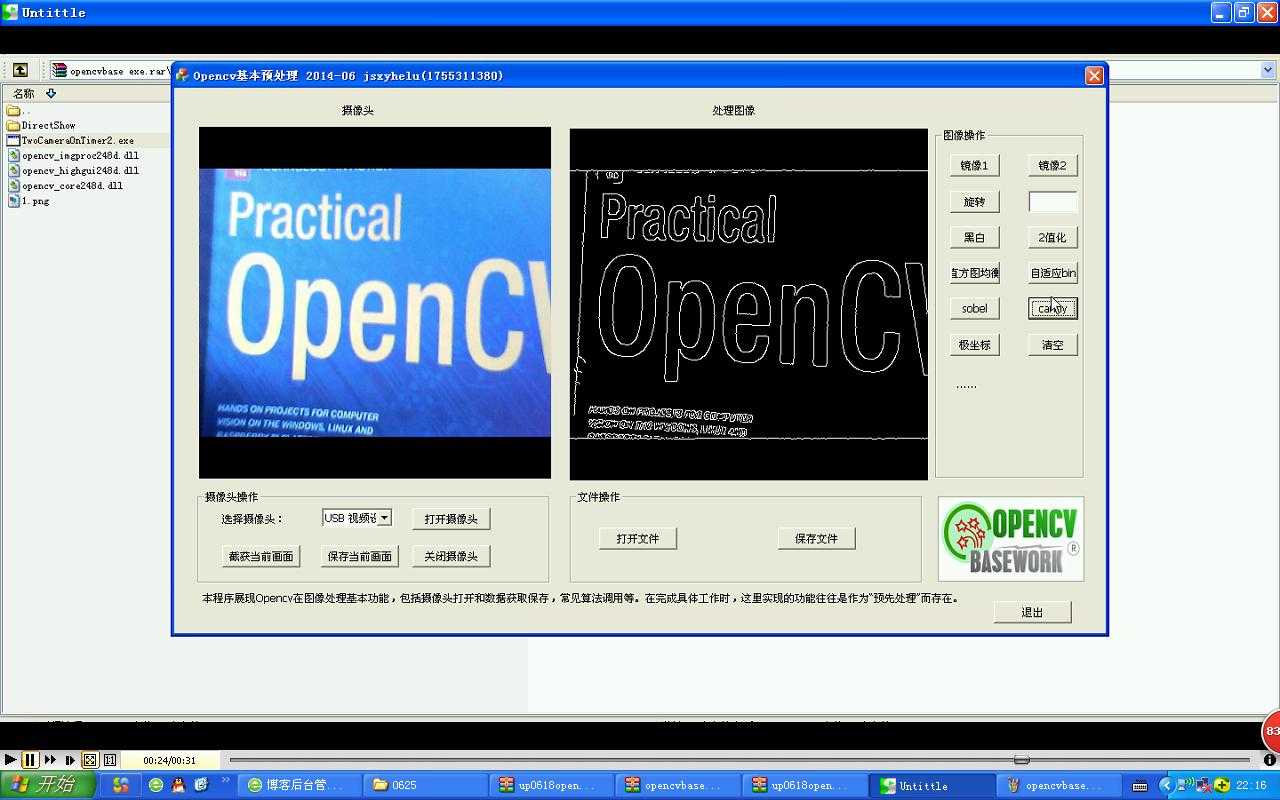Seek the video using the progress slider handle
Screen dimensions: 1280x800
1021,760
